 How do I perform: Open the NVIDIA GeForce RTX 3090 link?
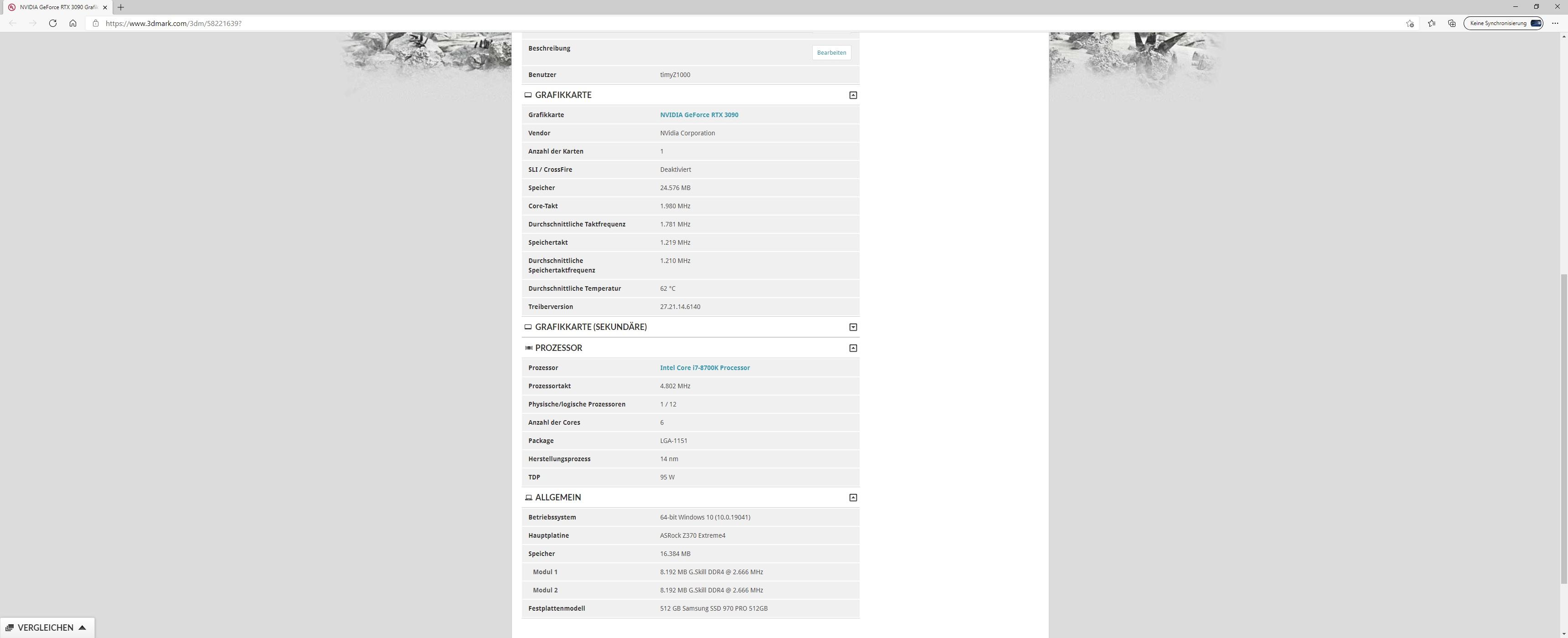point(699,114)
